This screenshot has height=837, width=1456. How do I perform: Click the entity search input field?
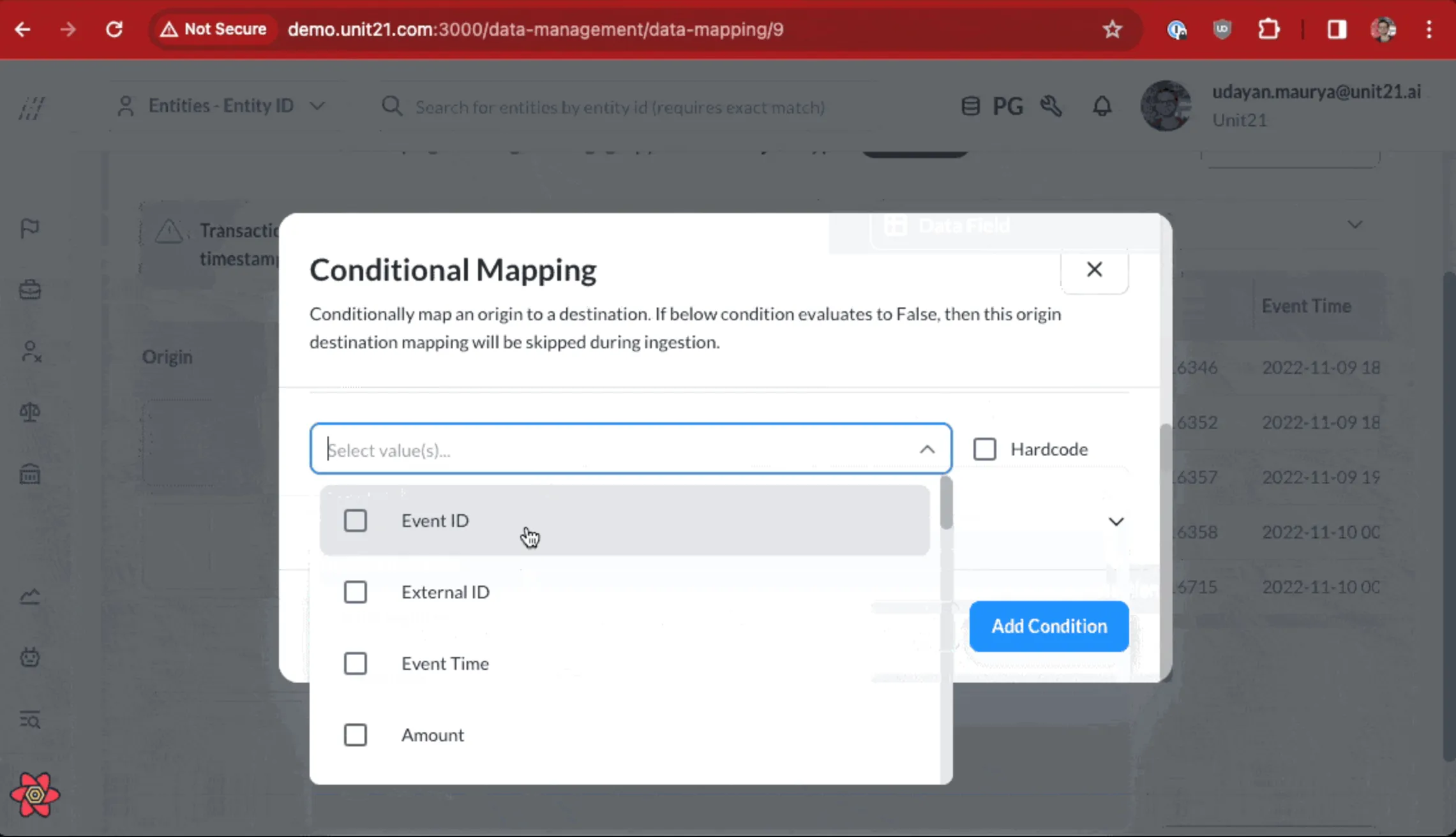click(619, 107)
